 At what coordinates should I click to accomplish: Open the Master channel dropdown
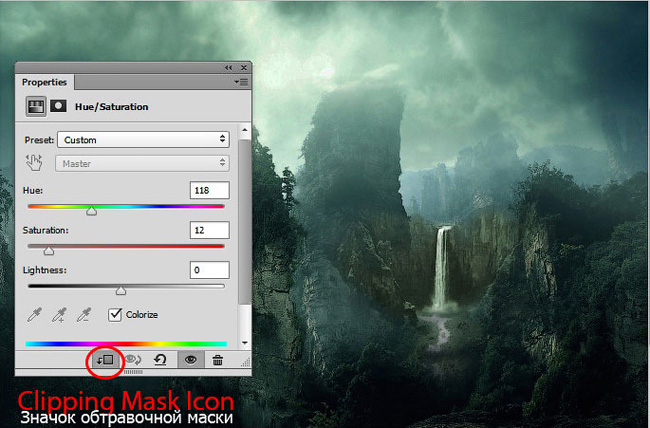pyautogui.click(x=142, y=163)
